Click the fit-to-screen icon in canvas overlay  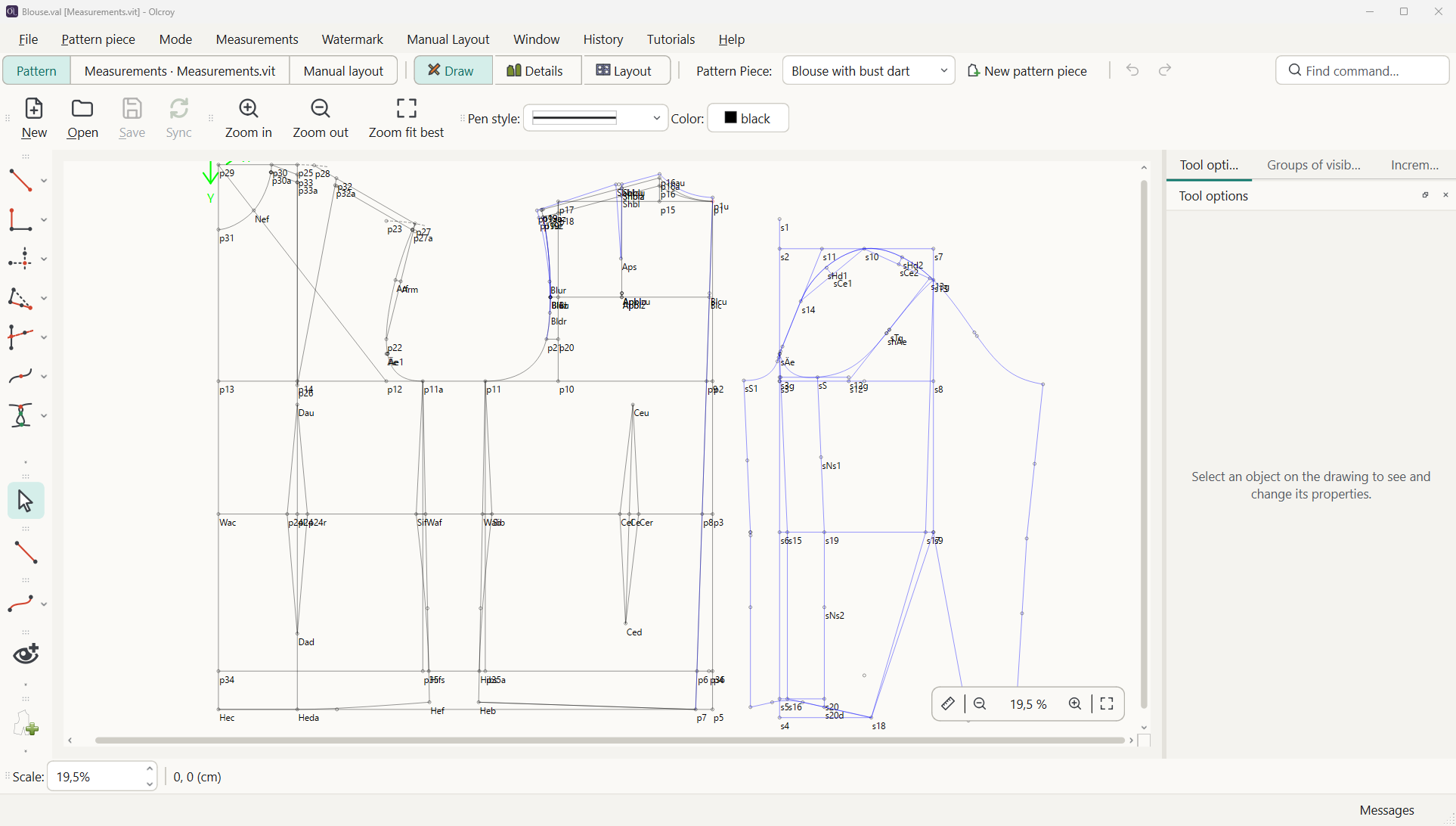pos(1107,704)
